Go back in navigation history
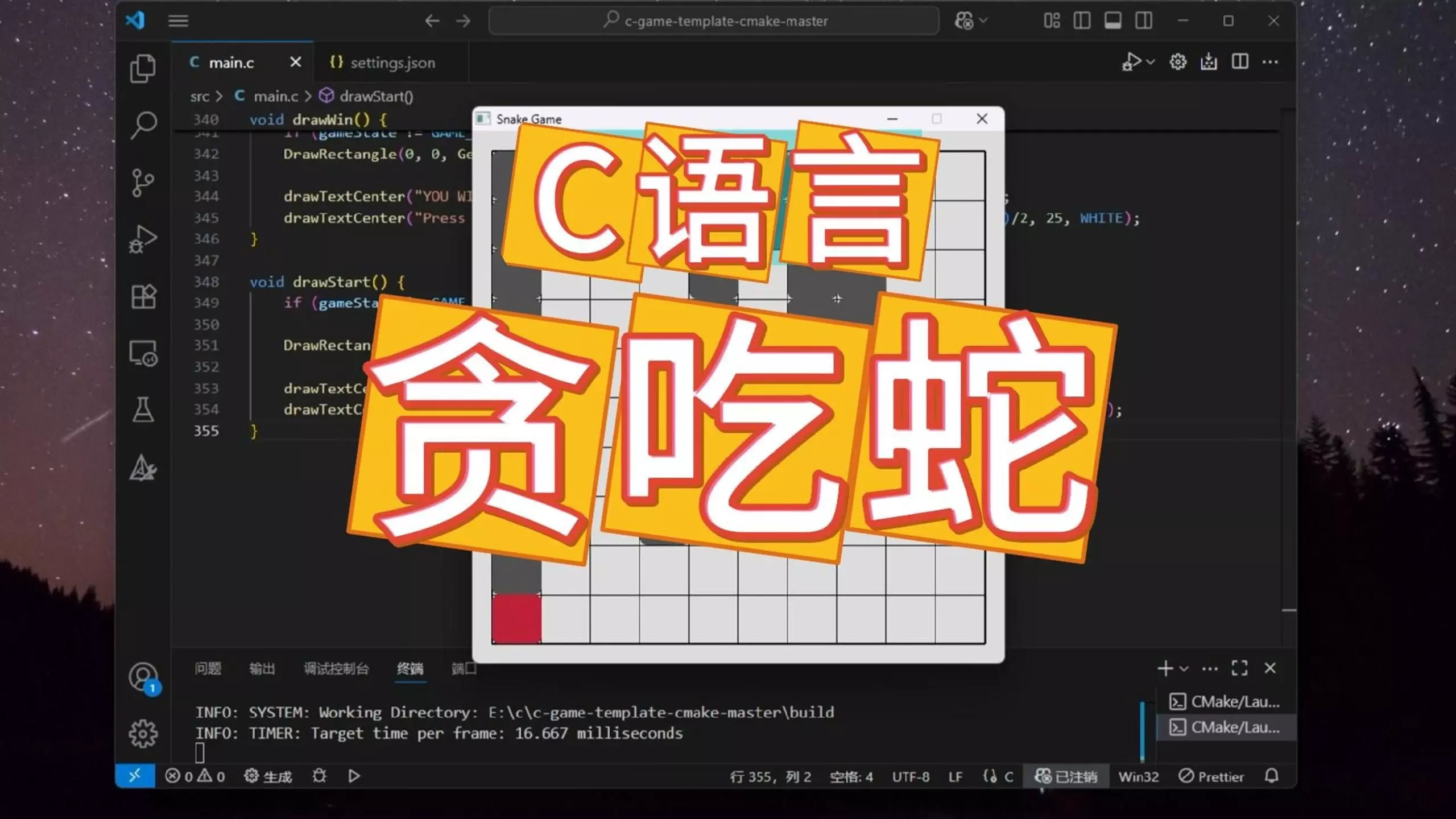1456x819 pixels. coord(432,21)
